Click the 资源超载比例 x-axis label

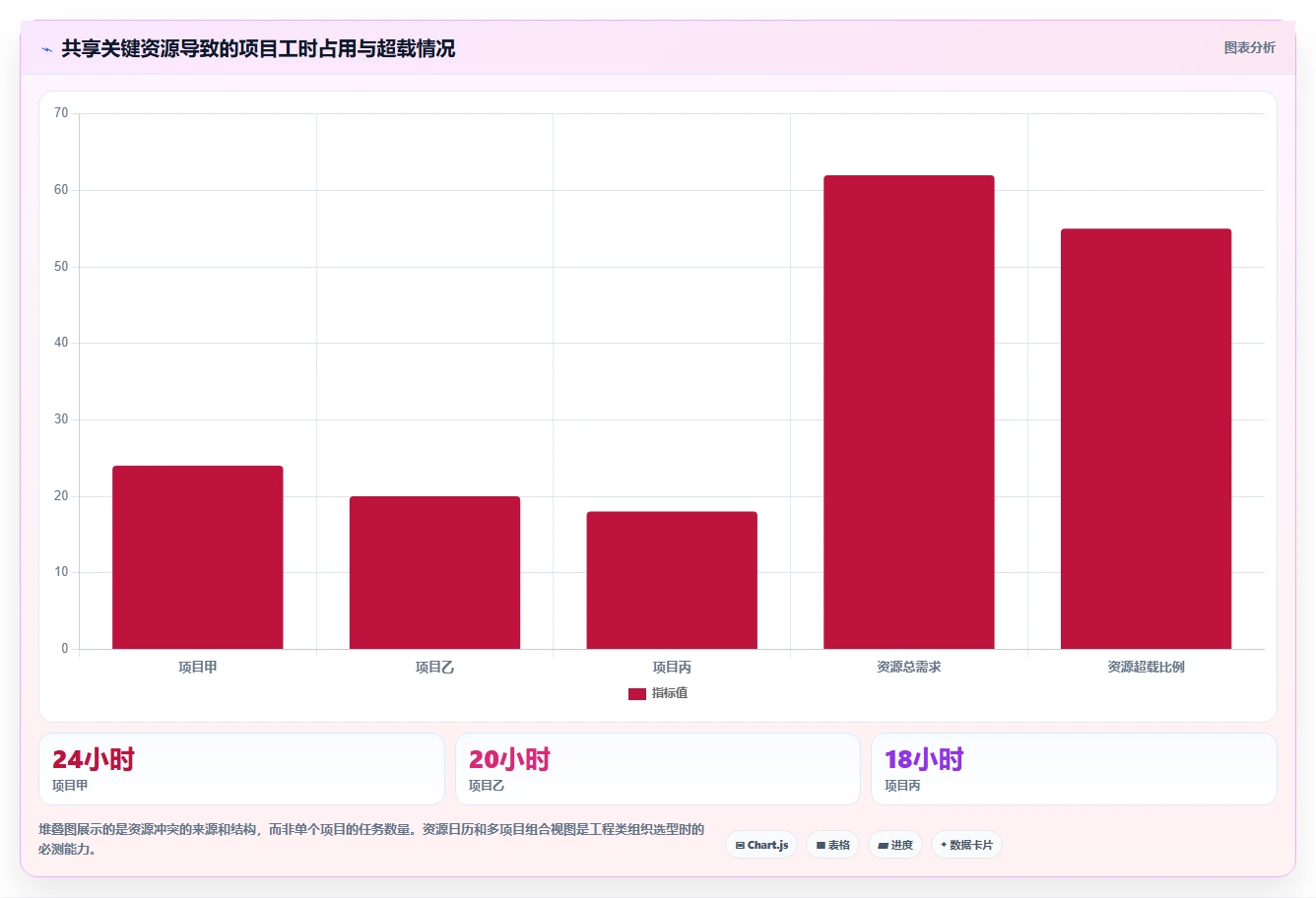[1146, 668]
